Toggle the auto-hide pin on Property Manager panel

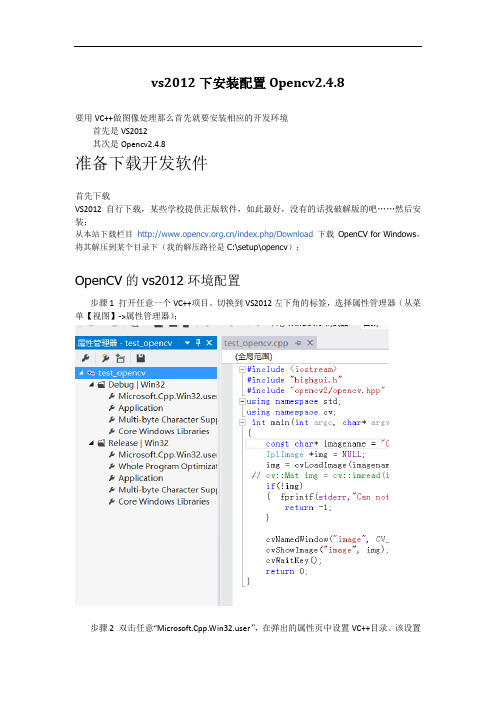(x=198, y=343)
